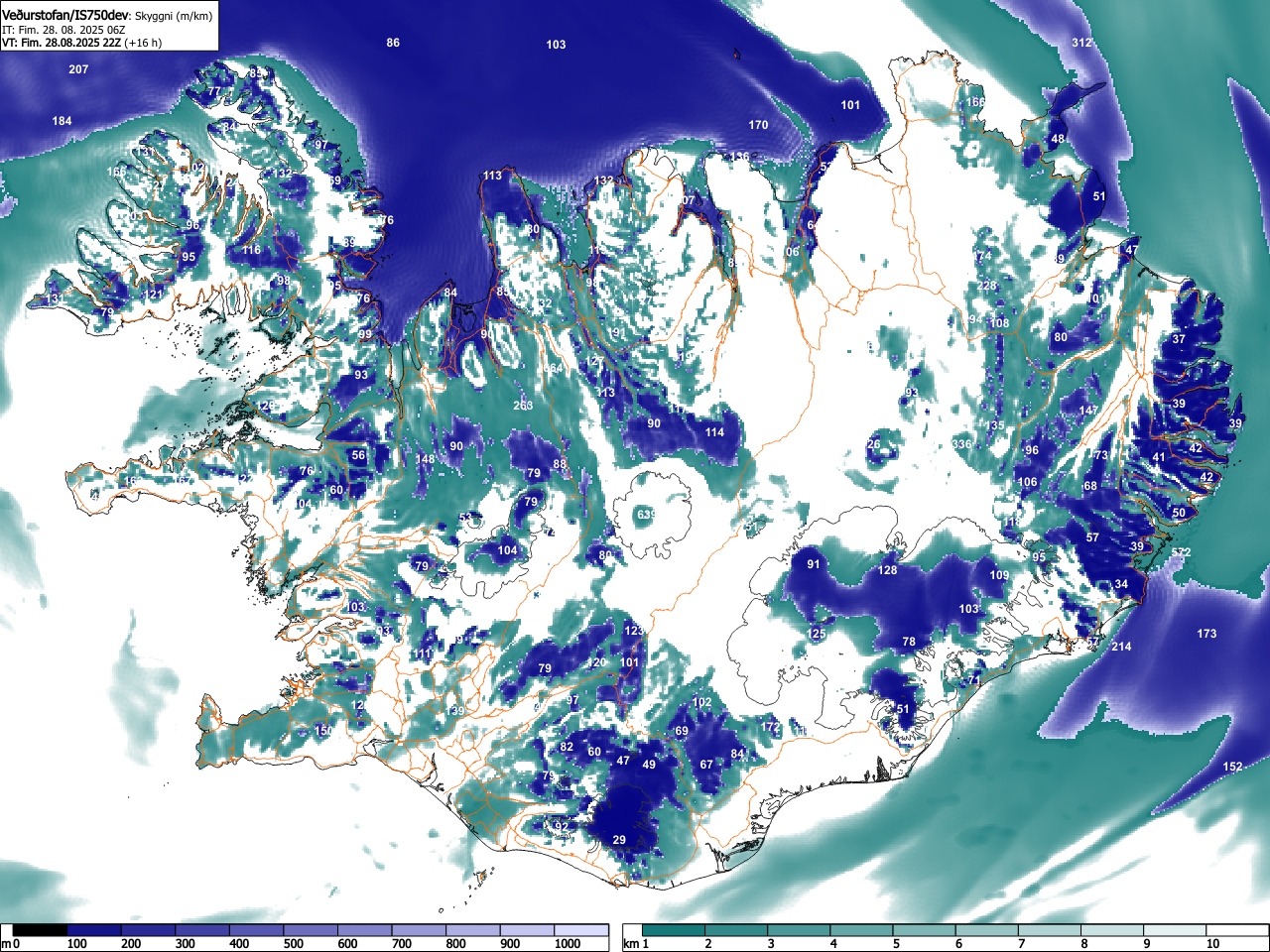The width and height of the screenshot is (1270, 952).
Task: Click the visibility value 49 in the south
Action: coord(649,765)
